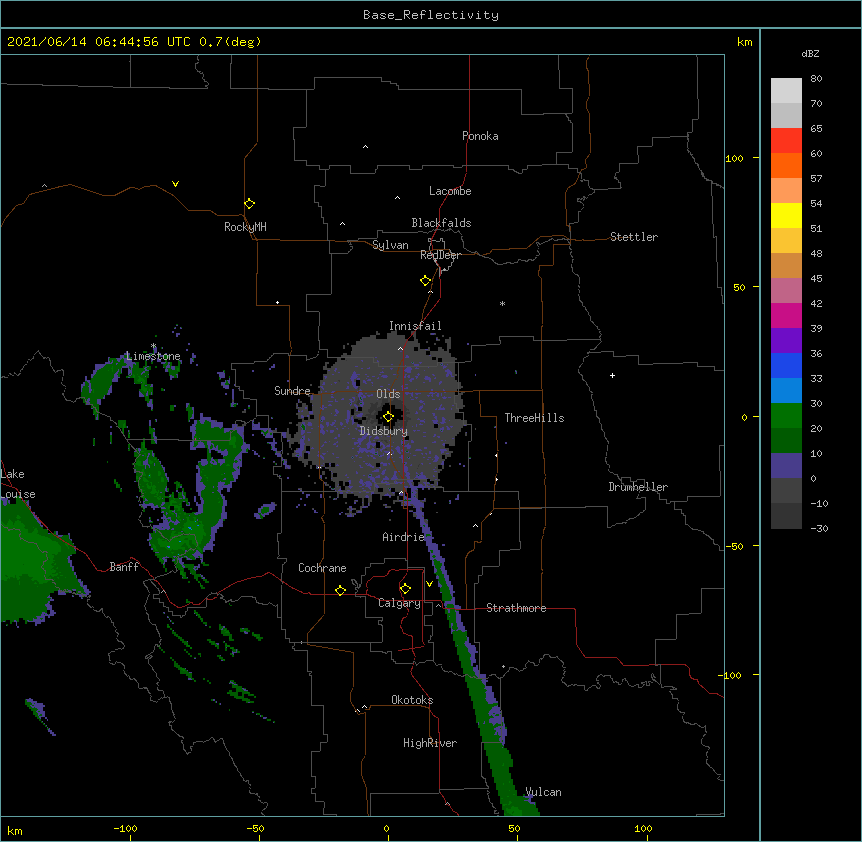Click the Calgary city label
The image size is (862, 842).
pyautogui.click(x=399, y=603)
